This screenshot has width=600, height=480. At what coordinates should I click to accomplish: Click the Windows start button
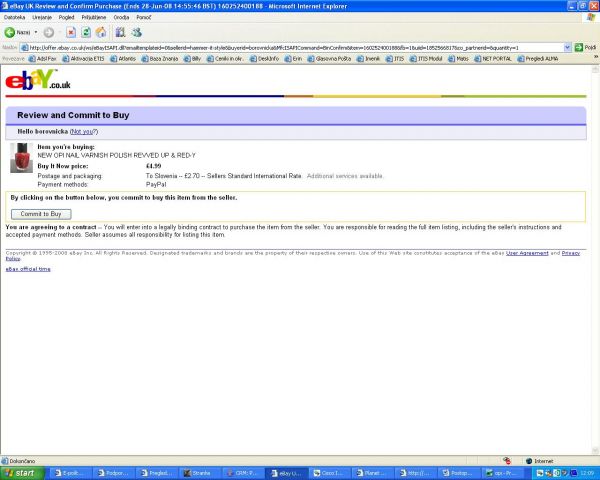click(x=22, y=473)
